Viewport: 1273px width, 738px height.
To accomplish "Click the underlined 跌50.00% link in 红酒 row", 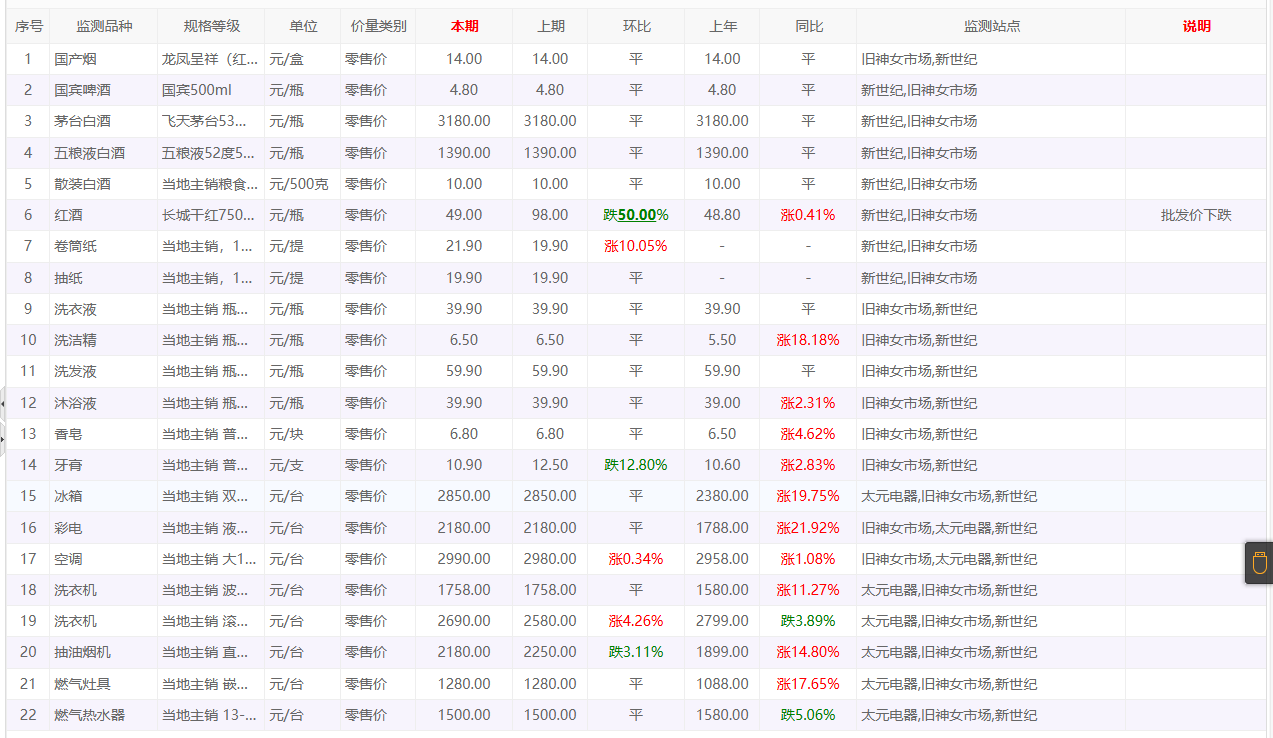I will point(636,215).
